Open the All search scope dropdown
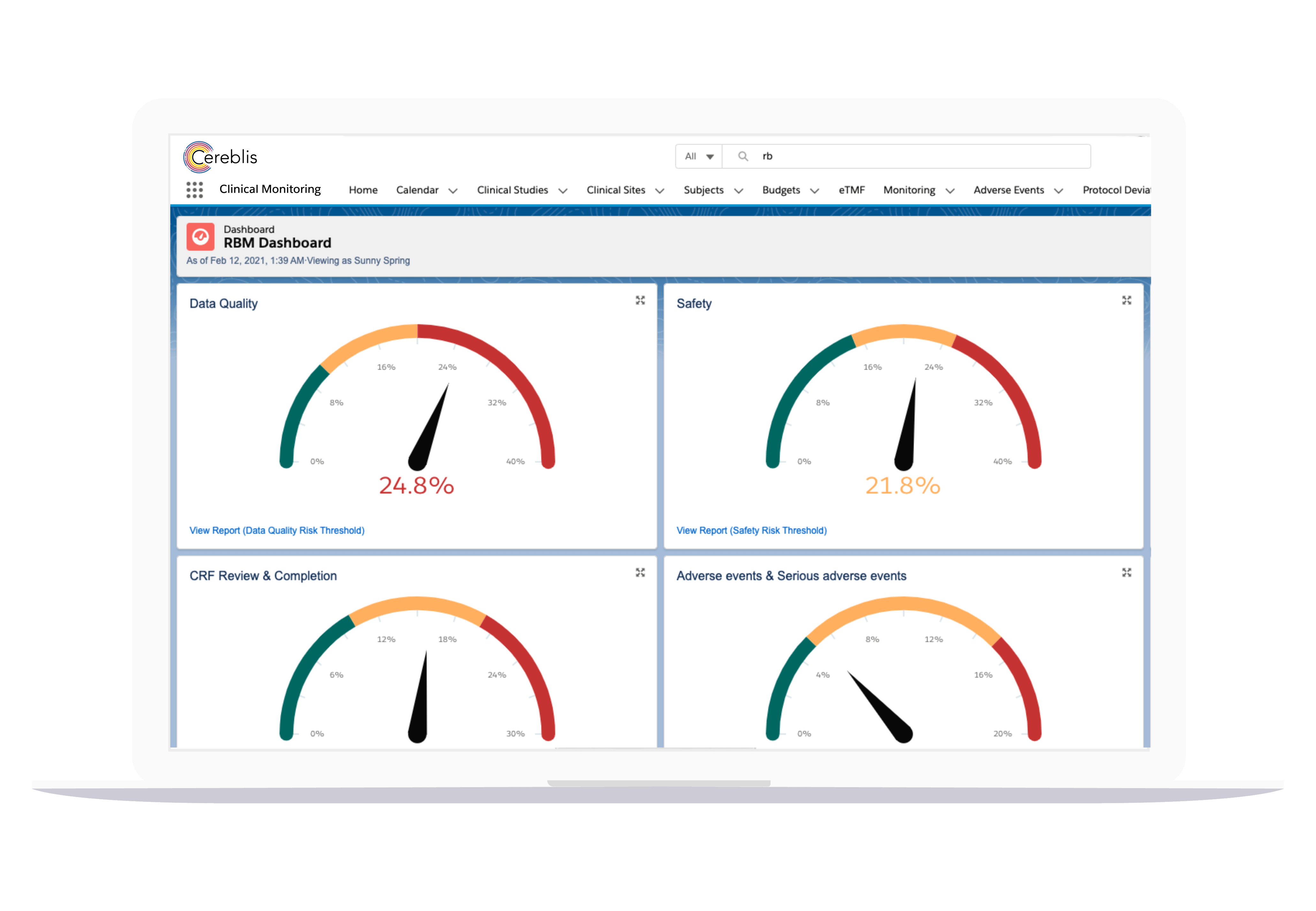Screen dimensions: 1316x911 click(x=699, y=156)
